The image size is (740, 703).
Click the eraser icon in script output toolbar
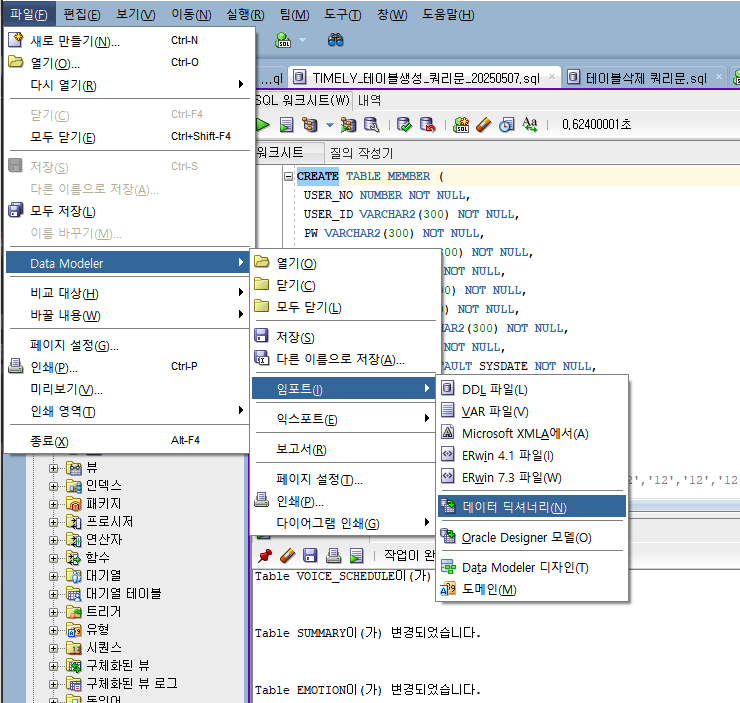(287, 555)
